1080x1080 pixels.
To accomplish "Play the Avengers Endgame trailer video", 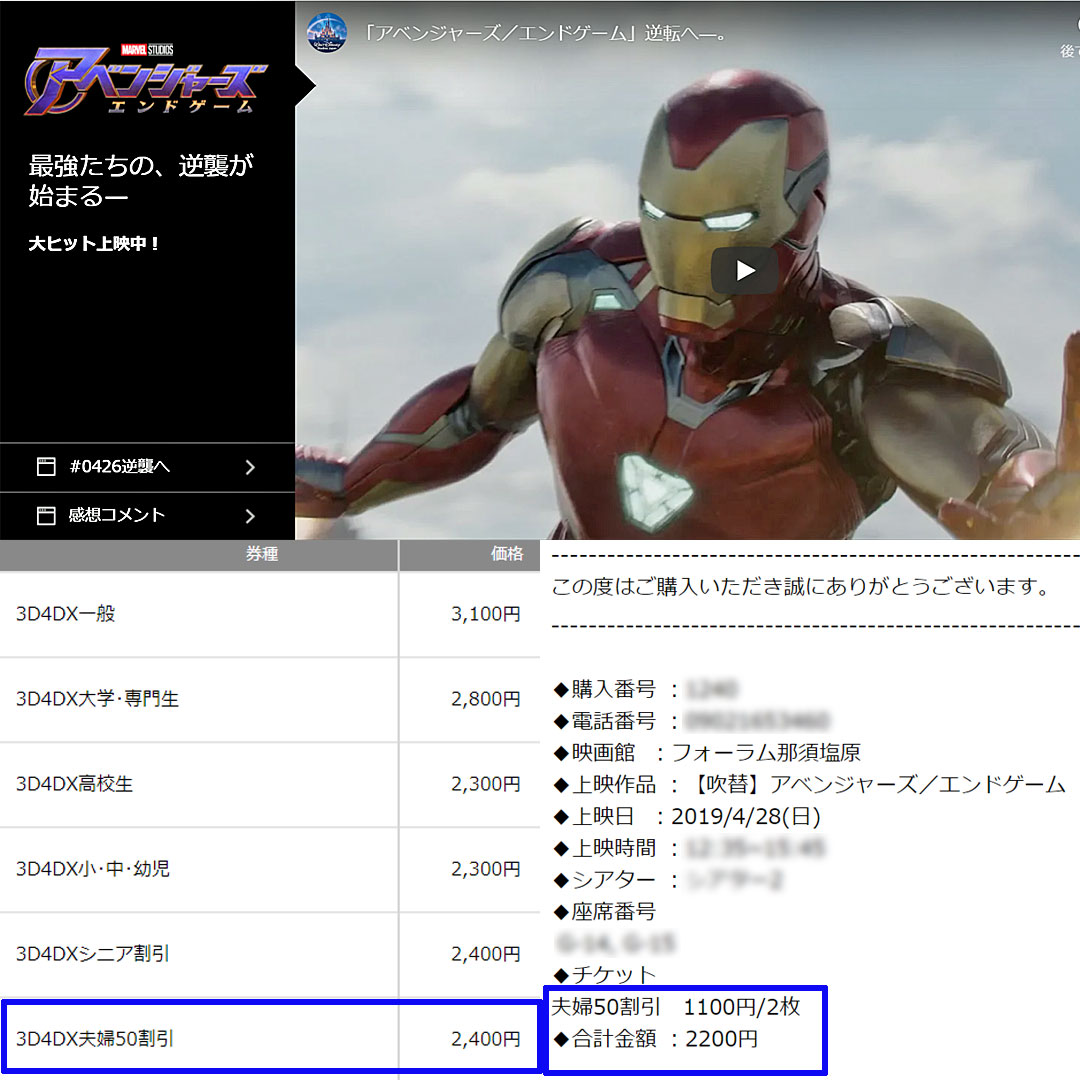I will coord(745,270).
